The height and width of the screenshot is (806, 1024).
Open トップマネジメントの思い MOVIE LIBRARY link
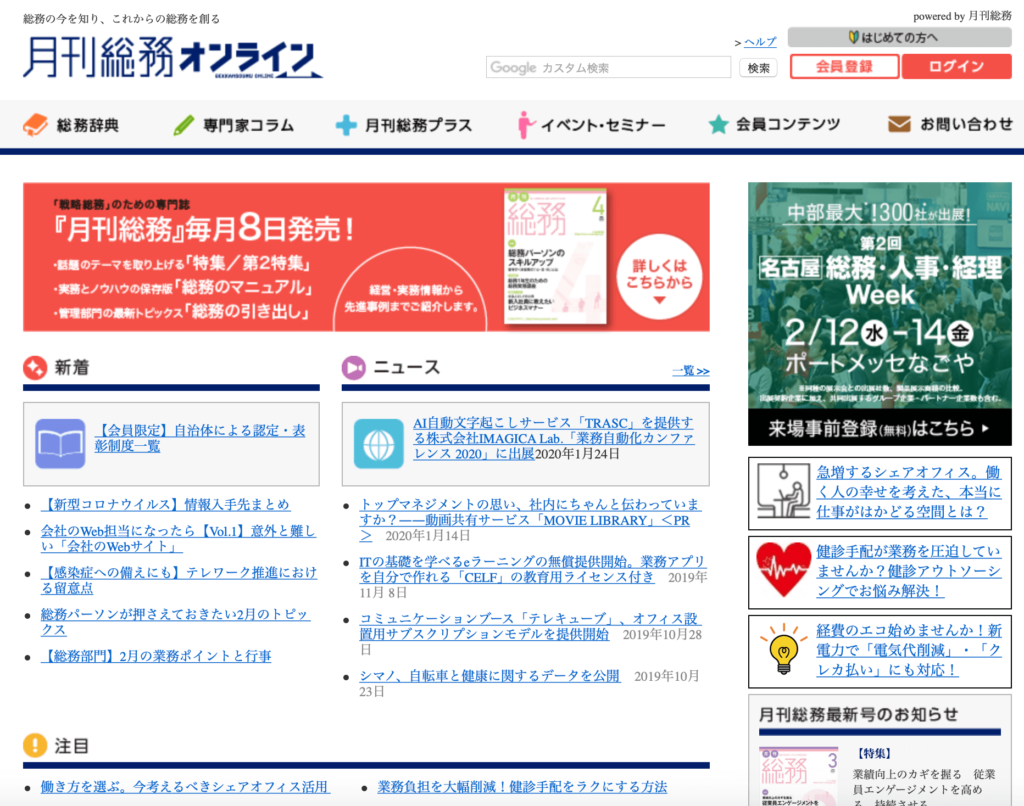click(530, 520)
